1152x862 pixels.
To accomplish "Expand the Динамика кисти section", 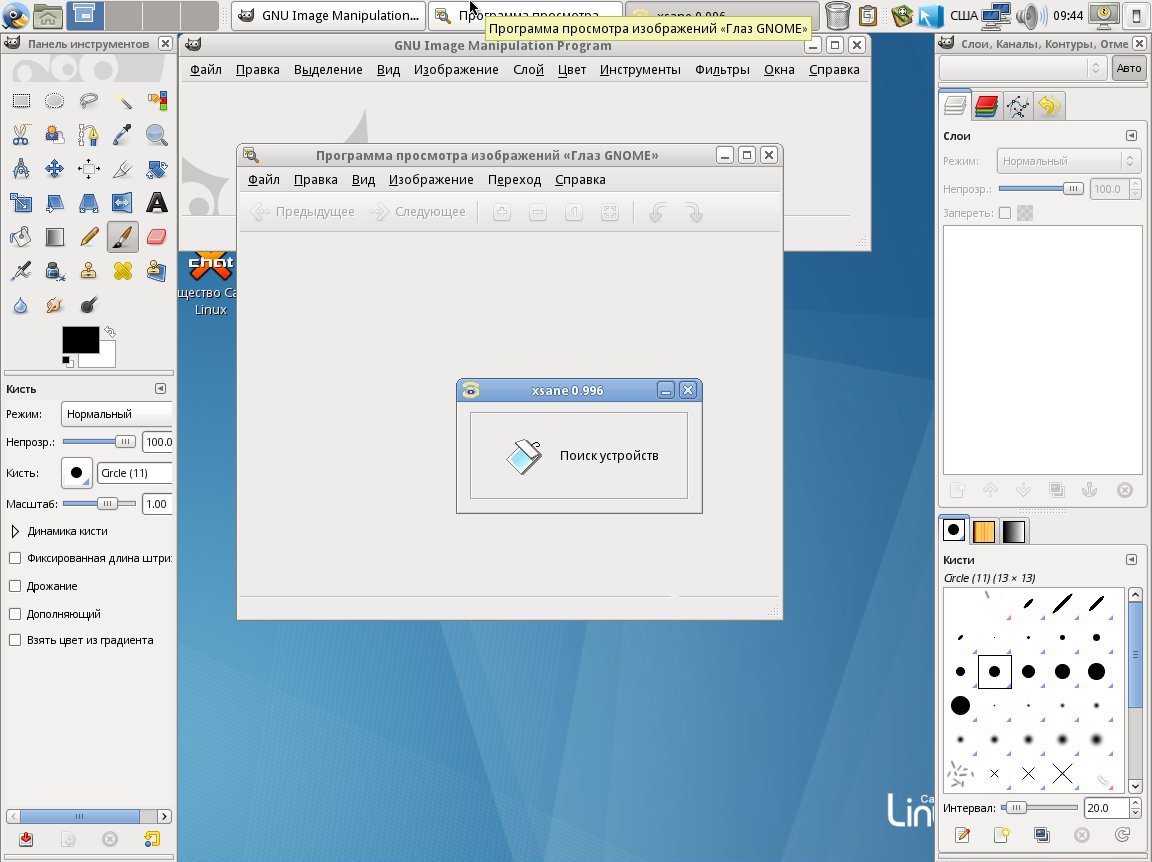I will pyautogui.click(x=15, y=531).
